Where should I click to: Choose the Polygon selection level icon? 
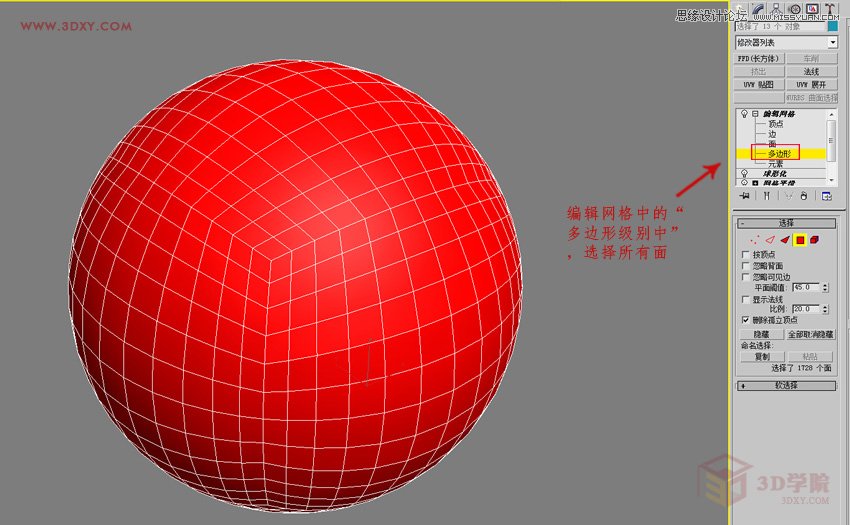[x=800, y=240]
